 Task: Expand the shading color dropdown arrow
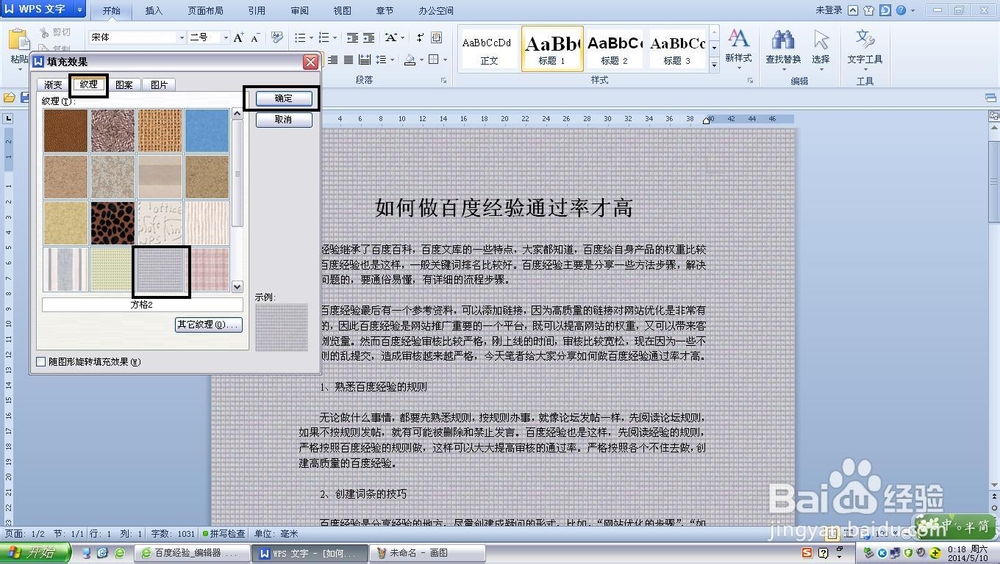pos(421,60)
